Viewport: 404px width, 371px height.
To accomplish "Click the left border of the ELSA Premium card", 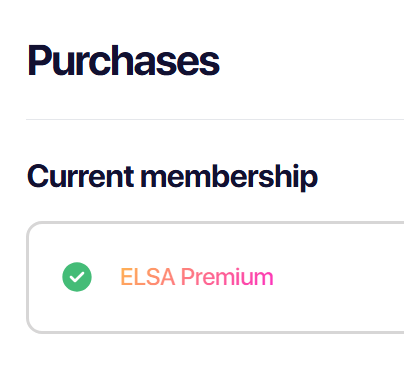I will tap(27, 277).
